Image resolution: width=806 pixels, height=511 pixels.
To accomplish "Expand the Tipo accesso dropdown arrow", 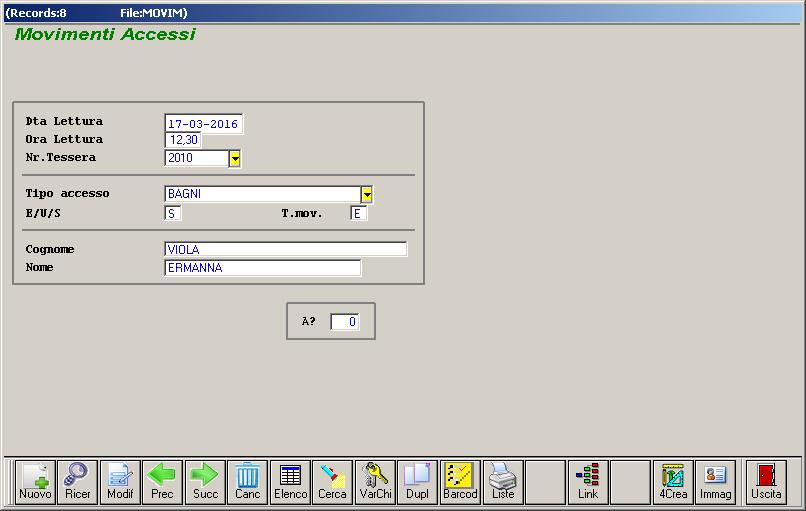I will pos(367,194).
